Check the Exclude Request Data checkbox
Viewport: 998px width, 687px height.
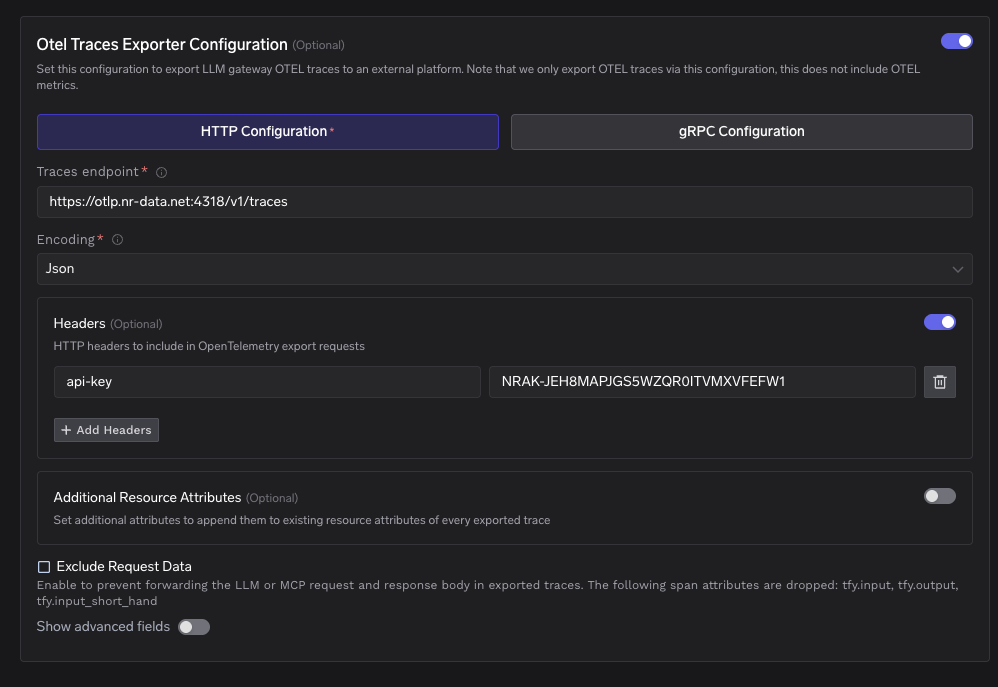44,567
